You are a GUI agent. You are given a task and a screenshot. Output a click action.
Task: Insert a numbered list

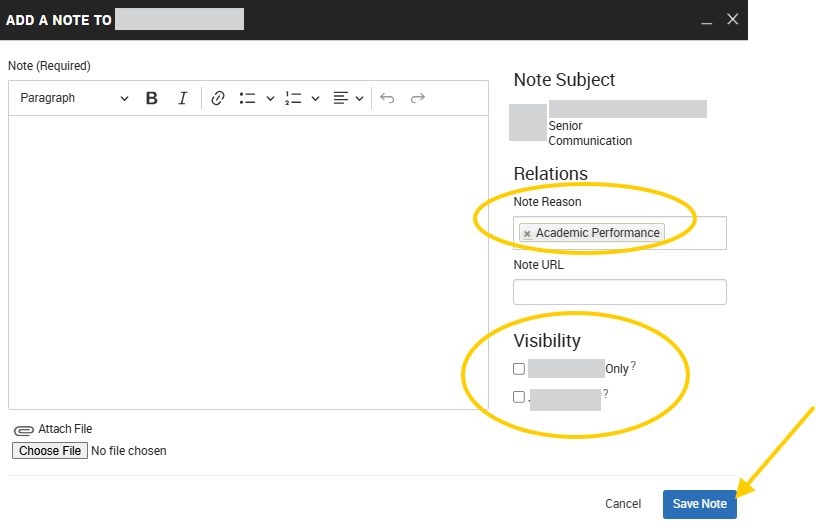coord(293,98)
